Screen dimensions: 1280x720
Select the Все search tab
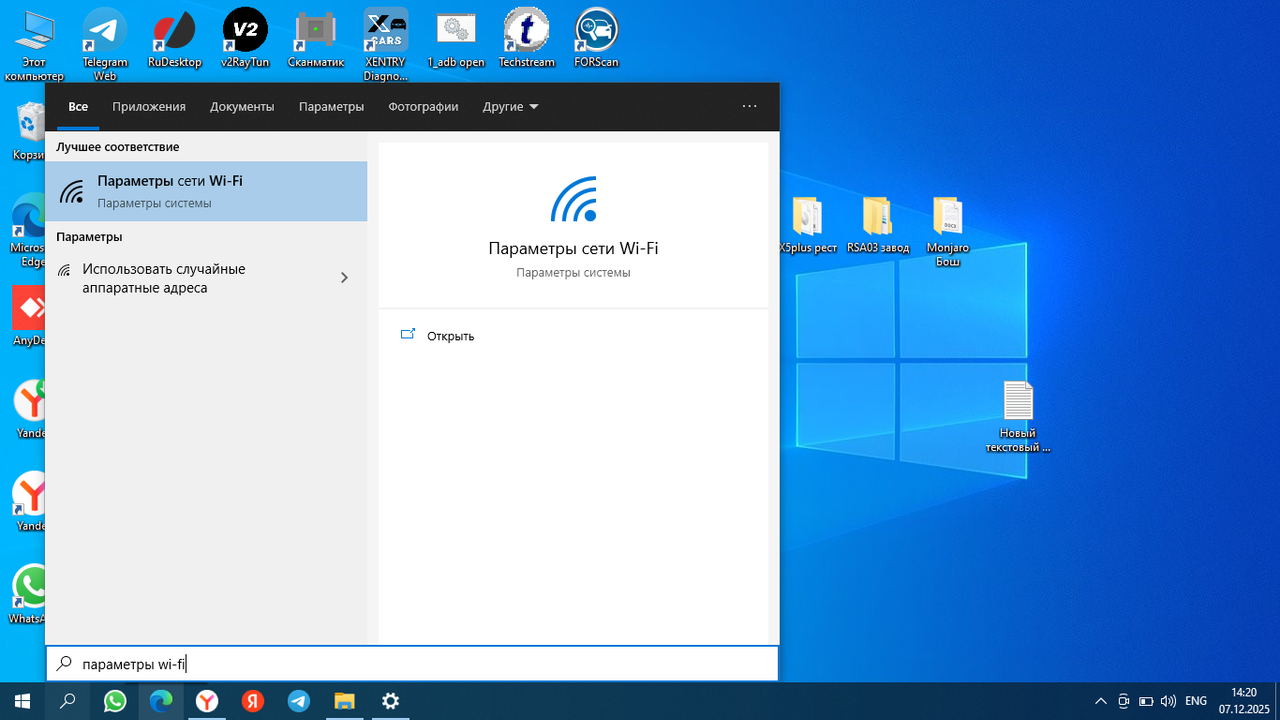(78, 107)
